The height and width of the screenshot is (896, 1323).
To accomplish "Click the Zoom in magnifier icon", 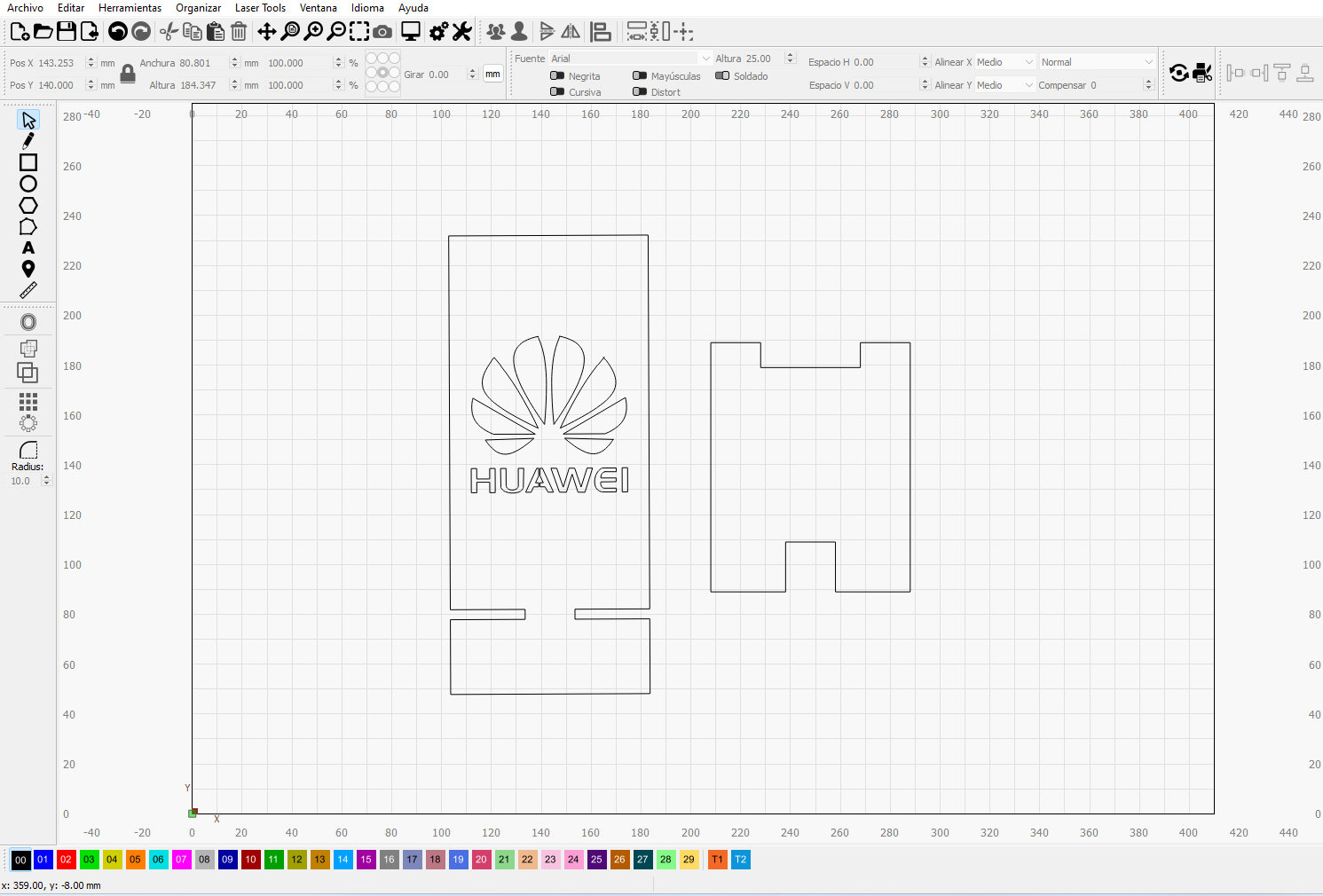I will pos(313,32).
